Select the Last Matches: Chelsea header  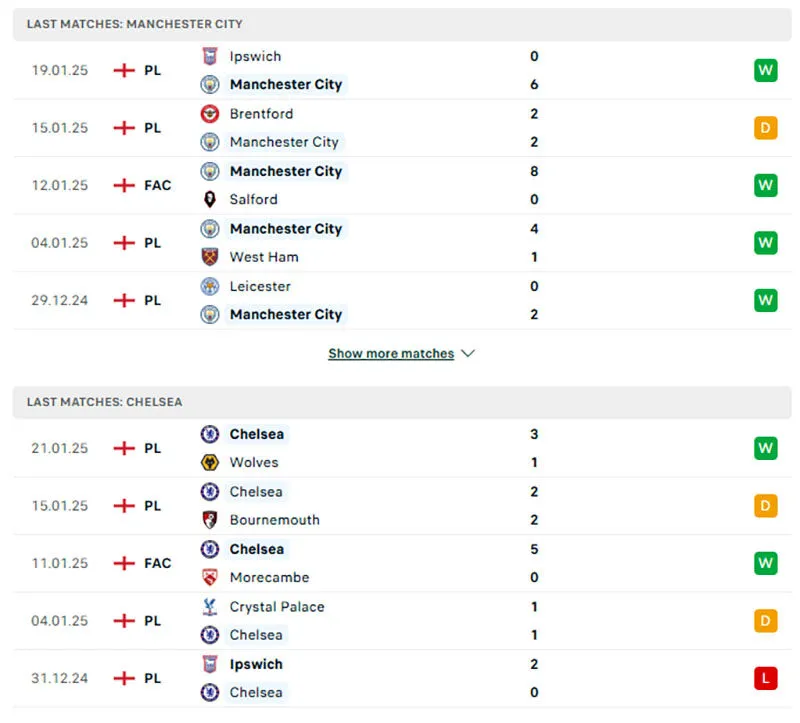105,401
